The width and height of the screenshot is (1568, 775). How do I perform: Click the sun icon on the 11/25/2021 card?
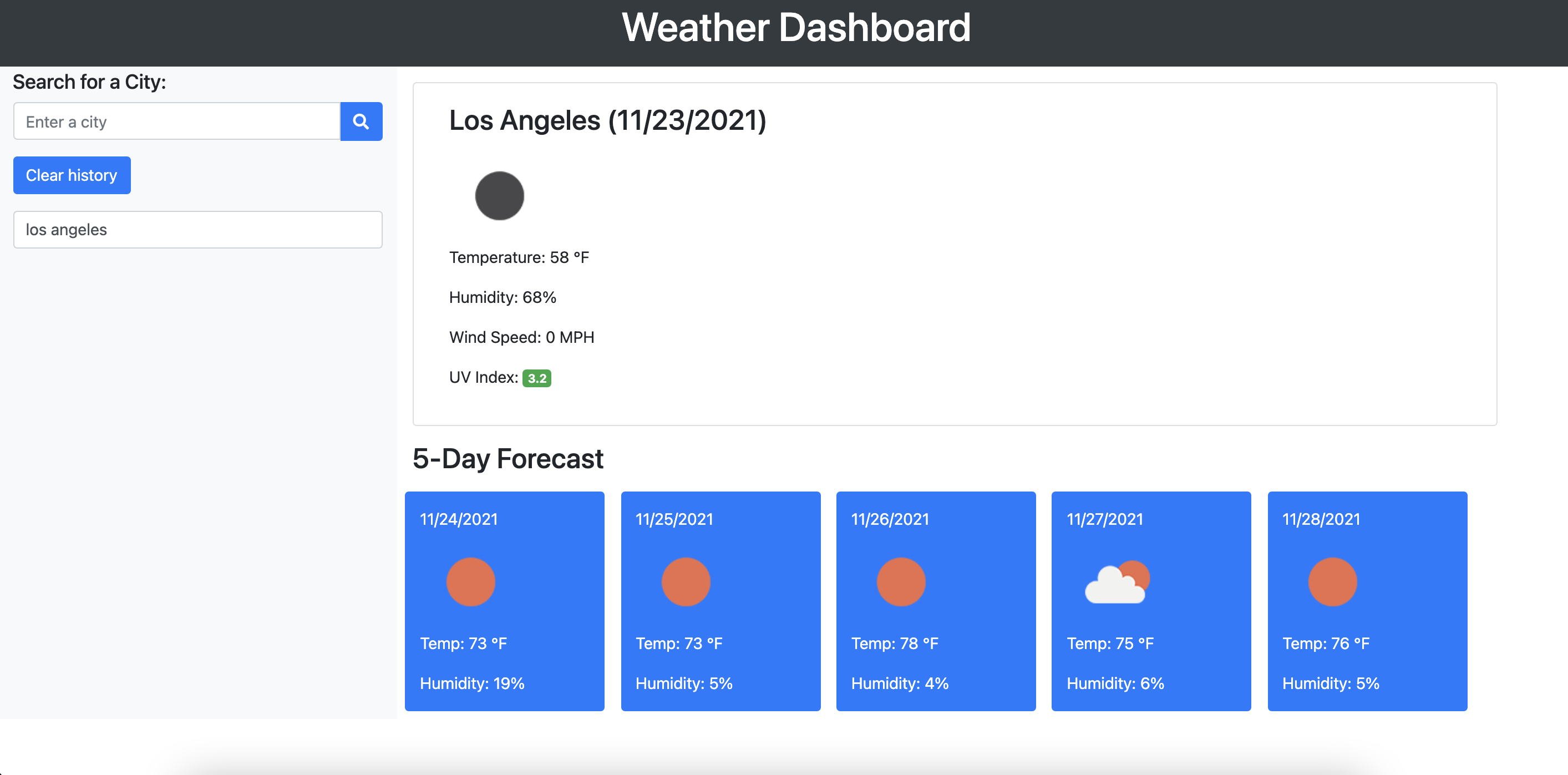686,581
